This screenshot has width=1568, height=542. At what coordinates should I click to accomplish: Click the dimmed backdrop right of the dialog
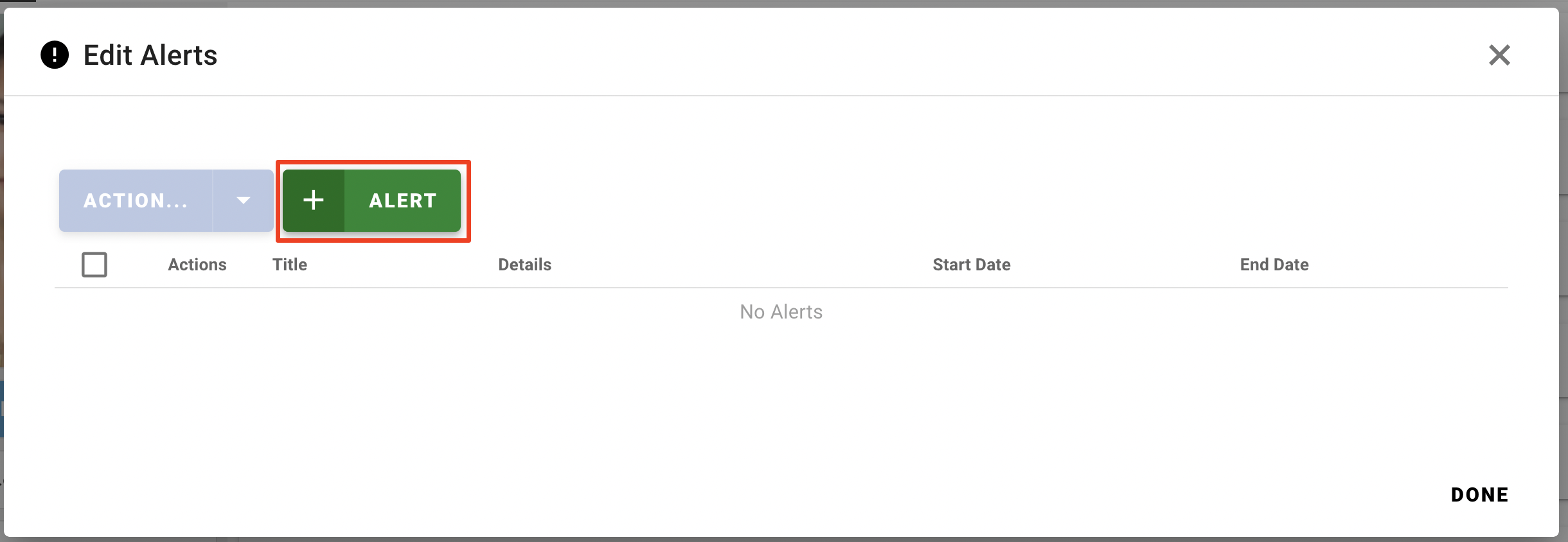click(1564, 257)
